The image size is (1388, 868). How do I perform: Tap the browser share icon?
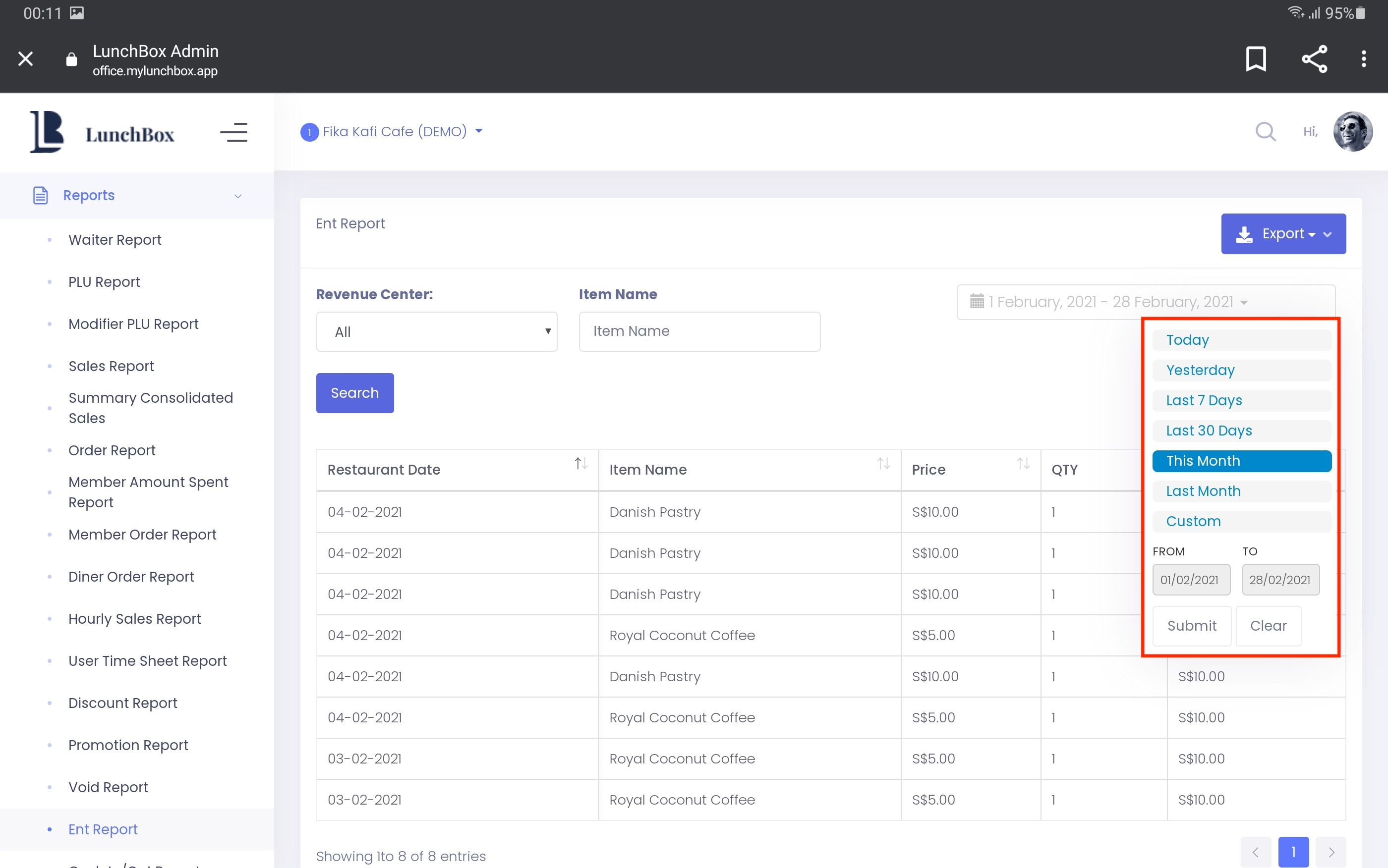coord(1314,59)
